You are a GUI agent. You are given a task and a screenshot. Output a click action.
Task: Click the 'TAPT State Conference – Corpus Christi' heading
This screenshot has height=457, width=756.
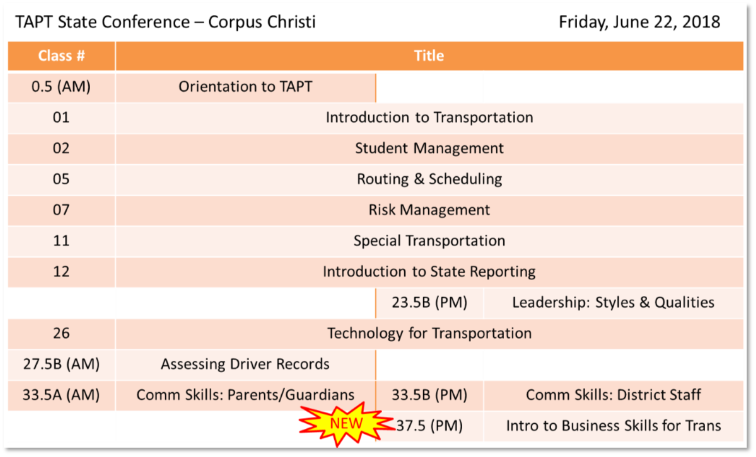coord(165,22)
